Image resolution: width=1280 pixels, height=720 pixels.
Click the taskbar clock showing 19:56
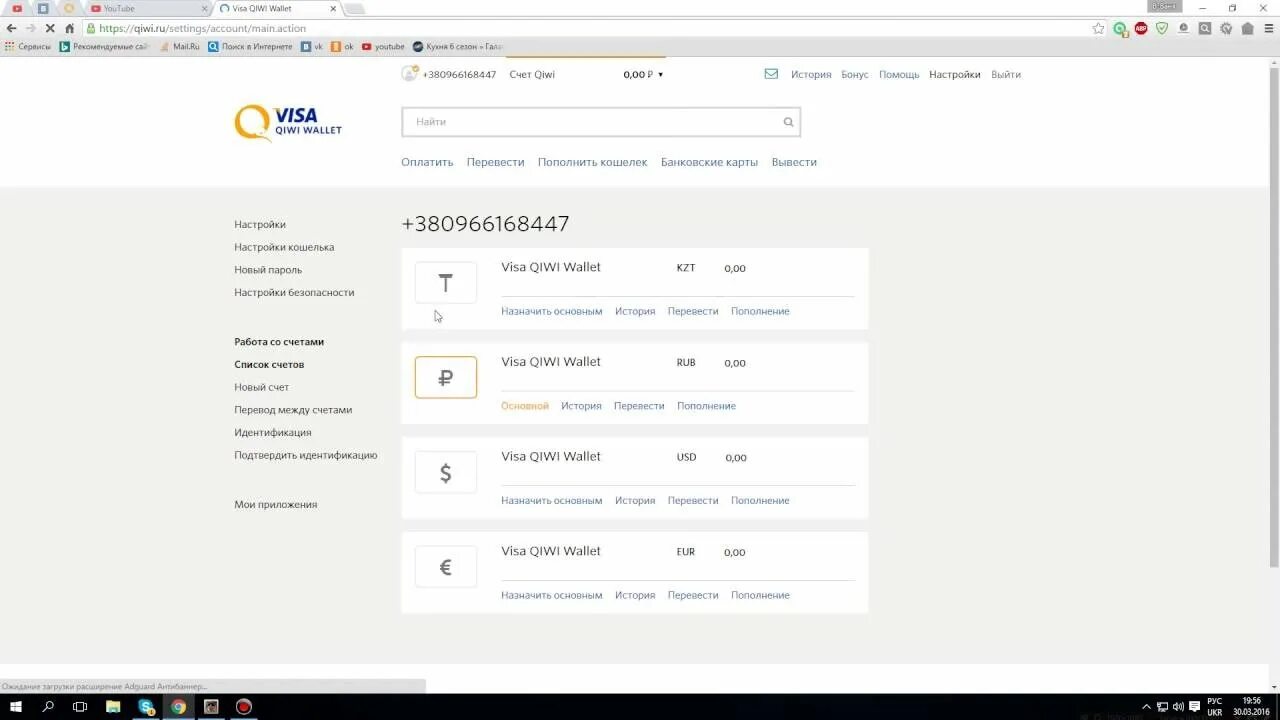(1251, 707)
